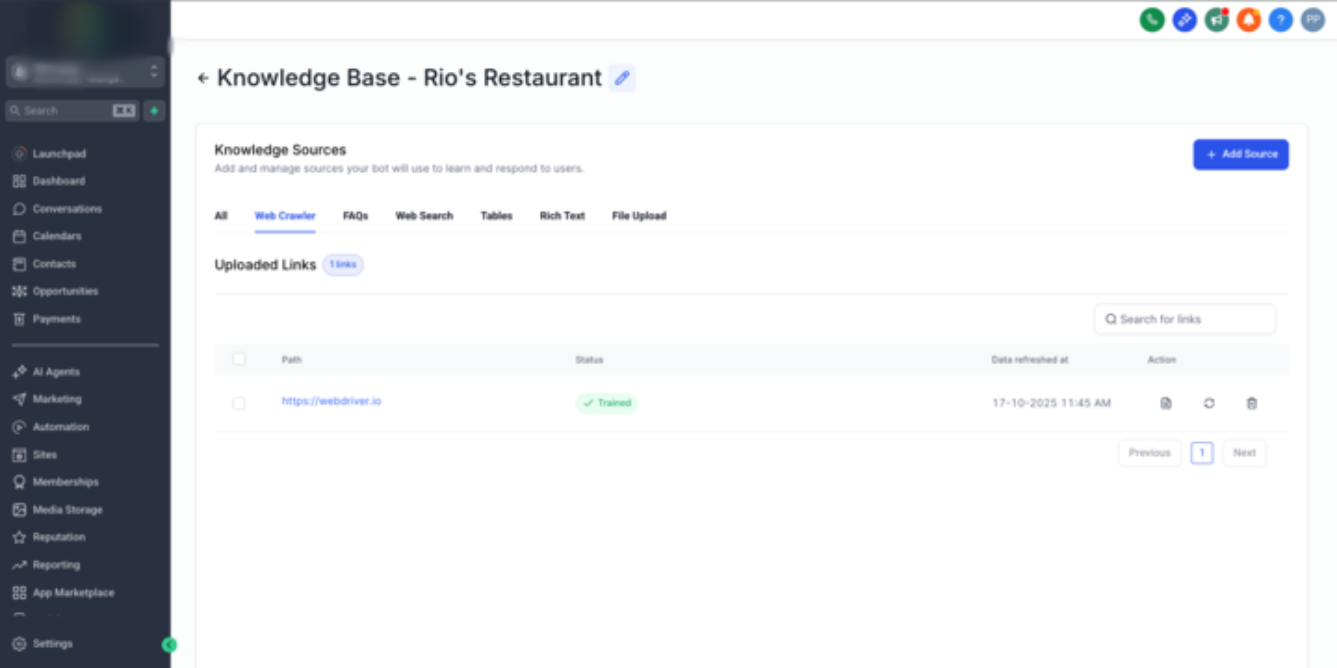Click the Data refreshed at column header
1337x668 pixels.
1030,359
